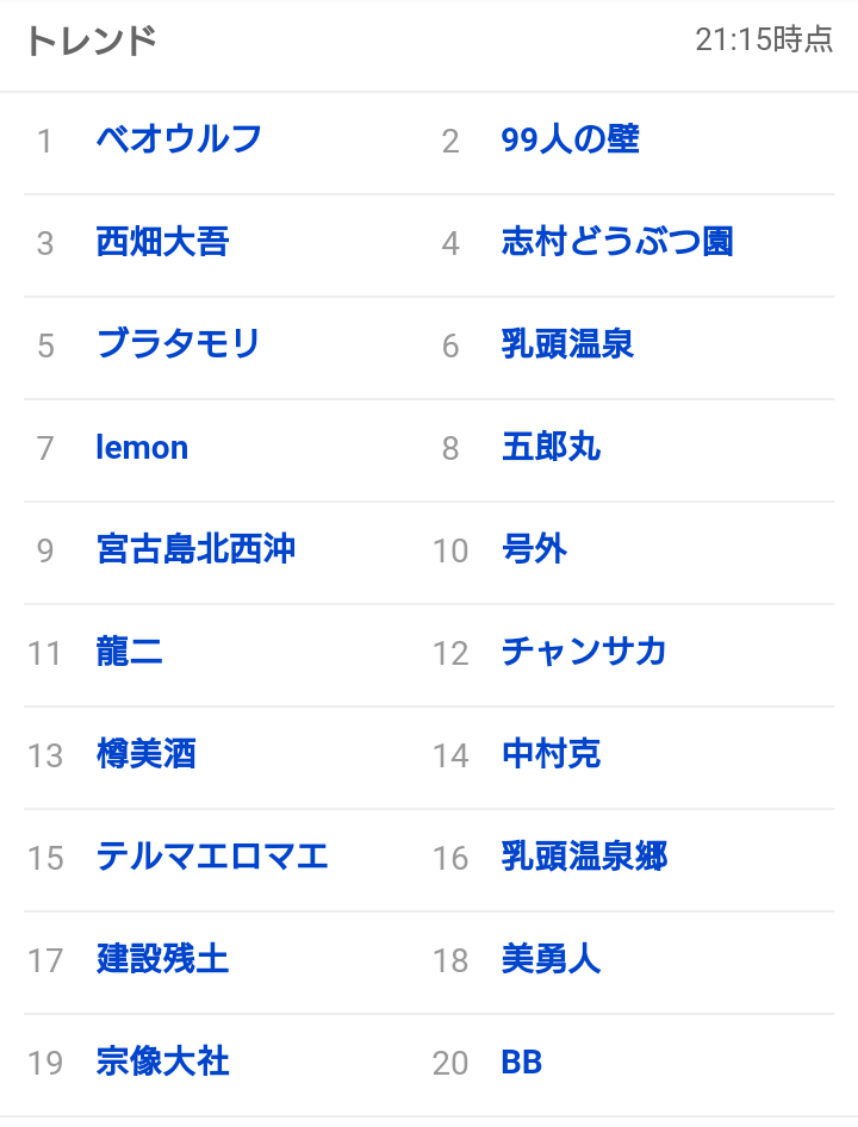The width and height of the screenshot is (858, 1127).
Task: Click the 宮古島北西沖 trend link
Action: click(195, 550)
